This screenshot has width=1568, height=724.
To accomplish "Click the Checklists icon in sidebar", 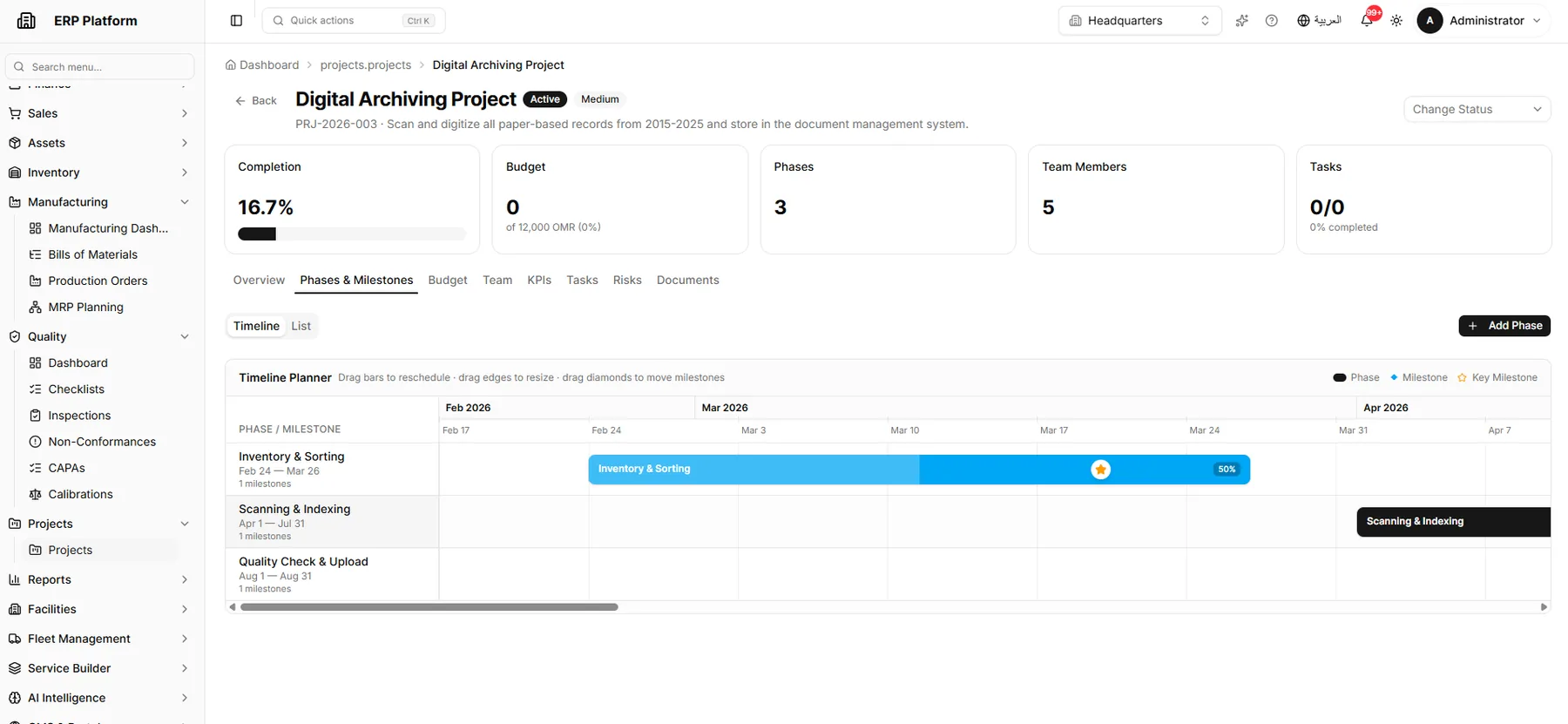I will coord(36,389).
